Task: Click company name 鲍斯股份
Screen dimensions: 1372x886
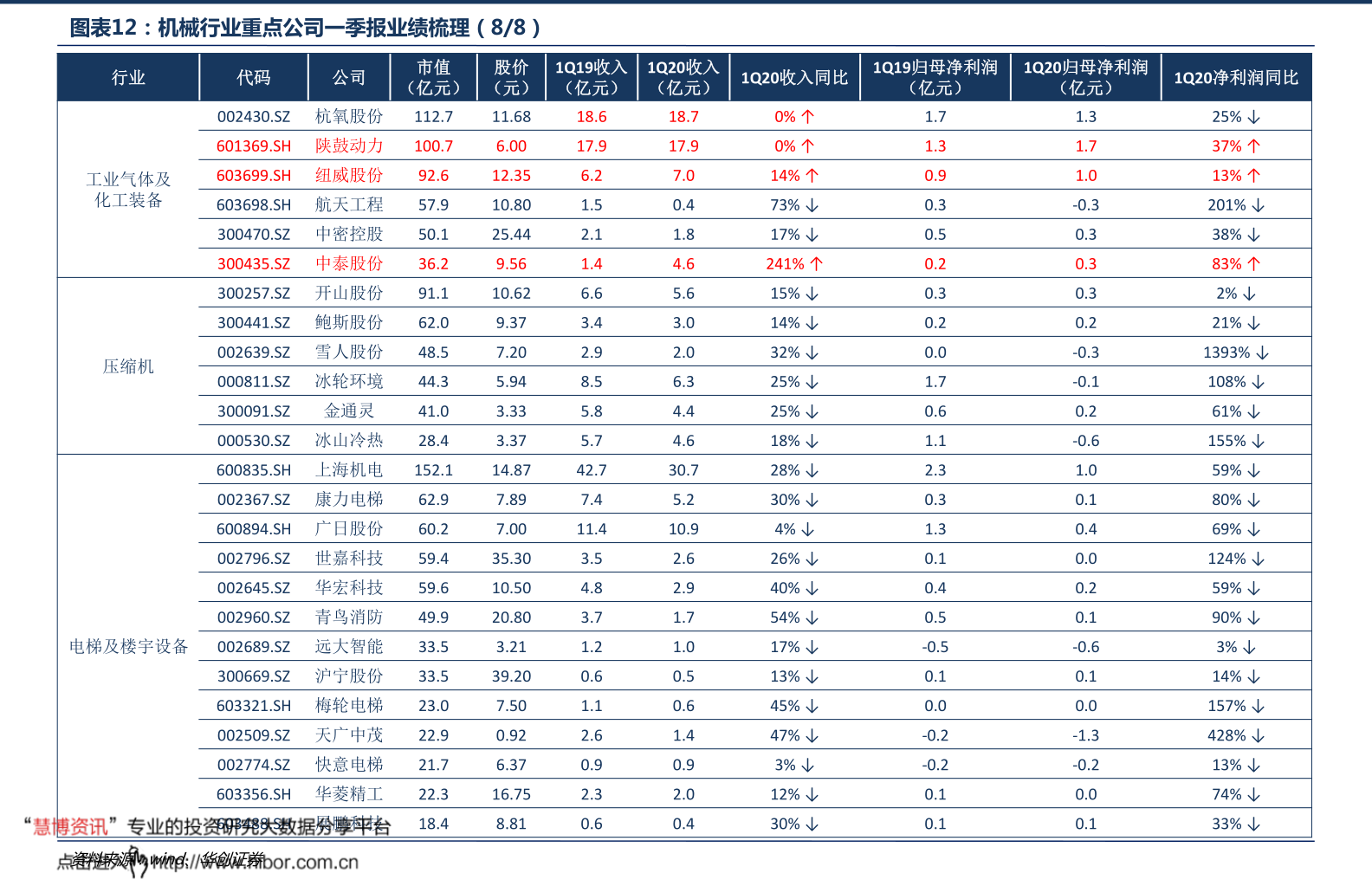Action: pos(349,323)
